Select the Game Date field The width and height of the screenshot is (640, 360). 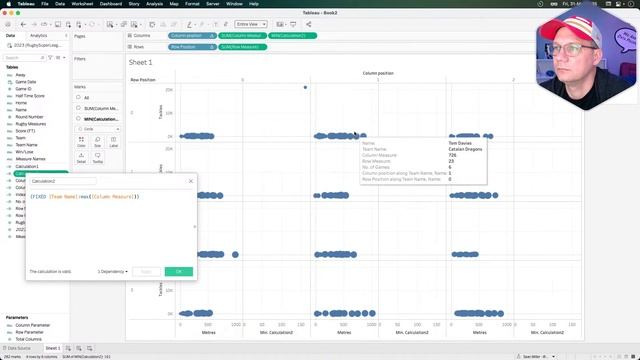pos(26,82)
